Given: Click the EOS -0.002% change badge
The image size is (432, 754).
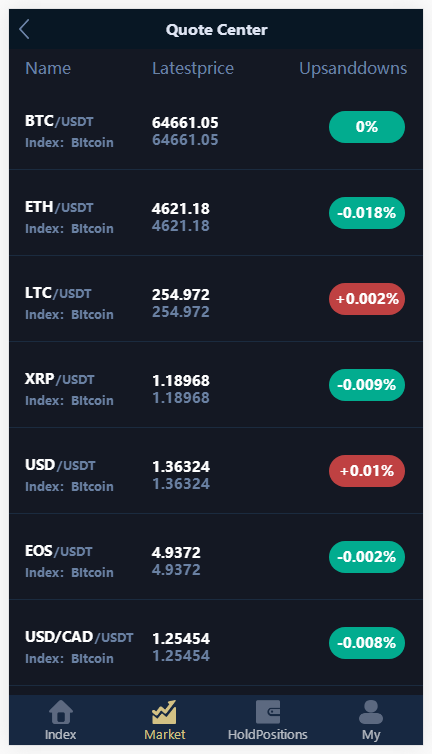Looking at the screenshot, I should (x=367, y=557).
